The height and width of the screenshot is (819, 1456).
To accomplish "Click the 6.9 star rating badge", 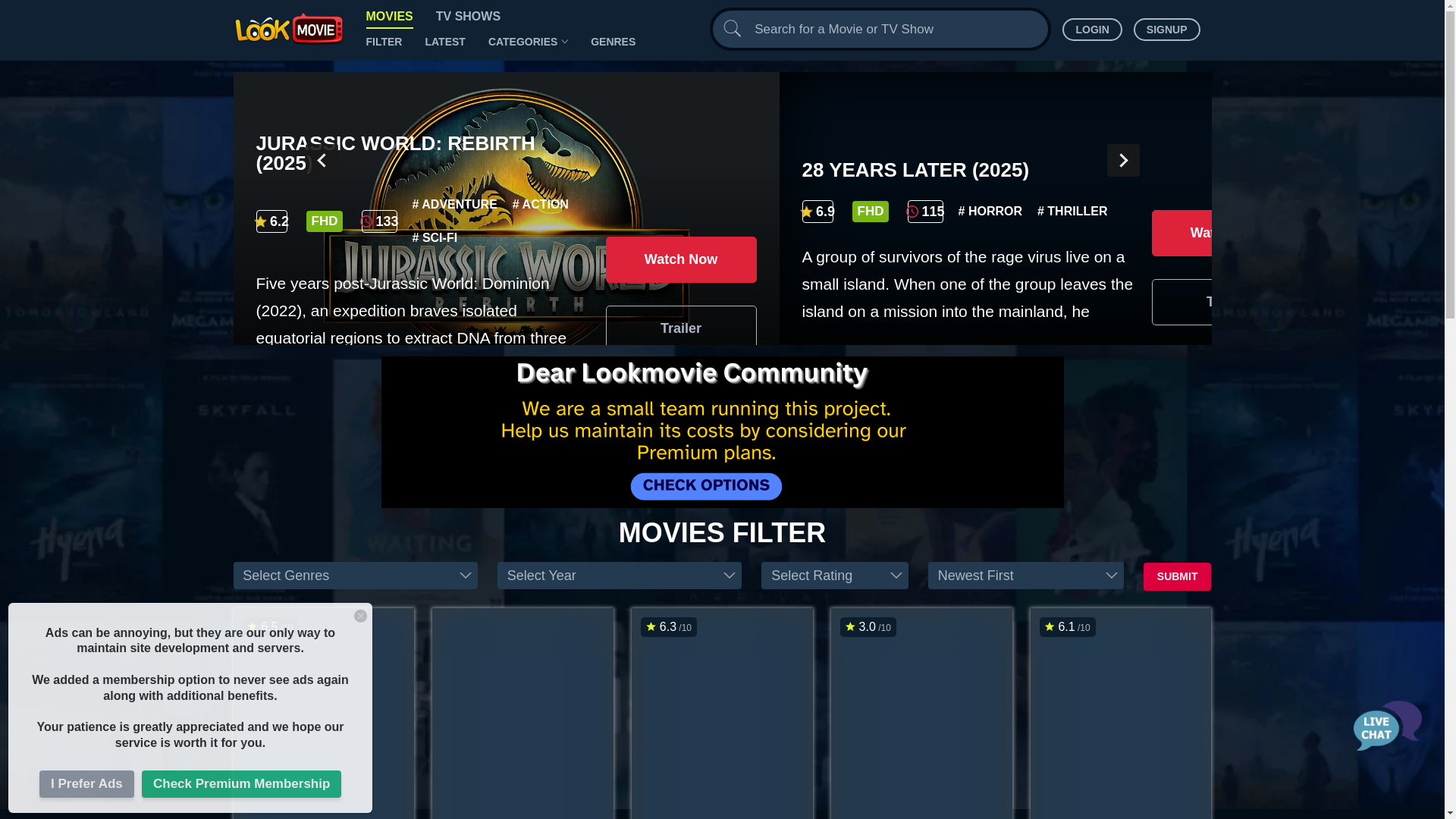I will click(x=817, y=212).
